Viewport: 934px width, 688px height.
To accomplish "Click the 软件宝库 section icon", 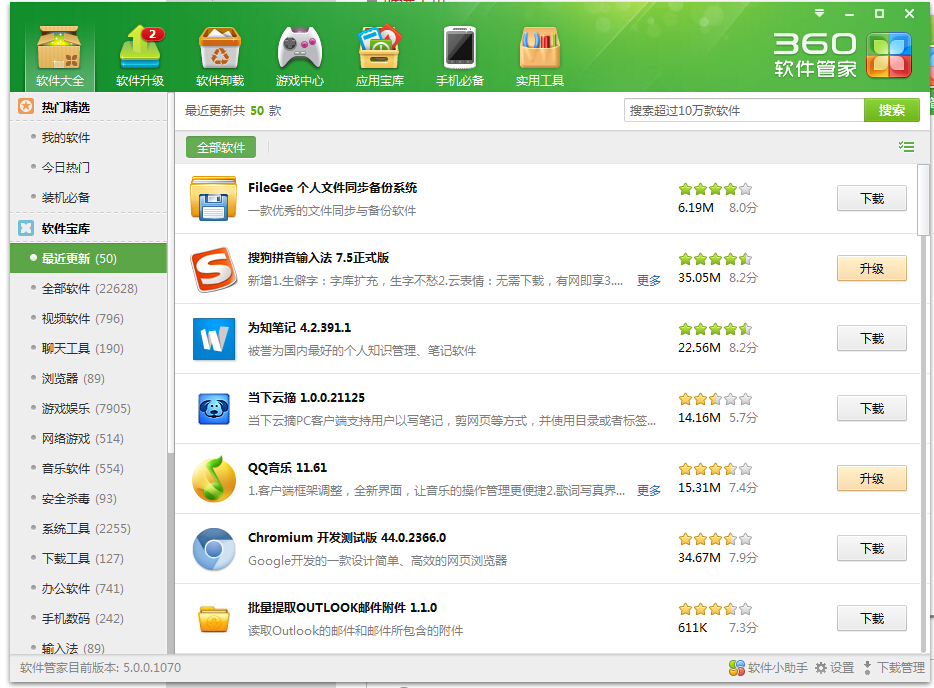I will 26,228.
